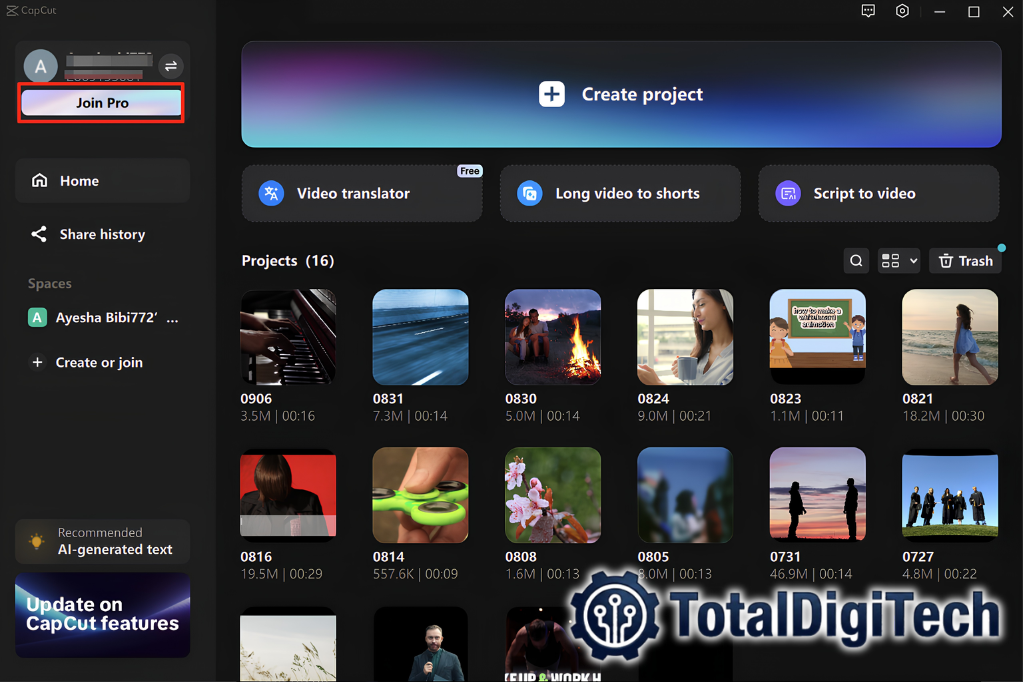This screenshot has height=682, width=1023.
Task: Open the settings hexagon icon
Action: (902, 11)
